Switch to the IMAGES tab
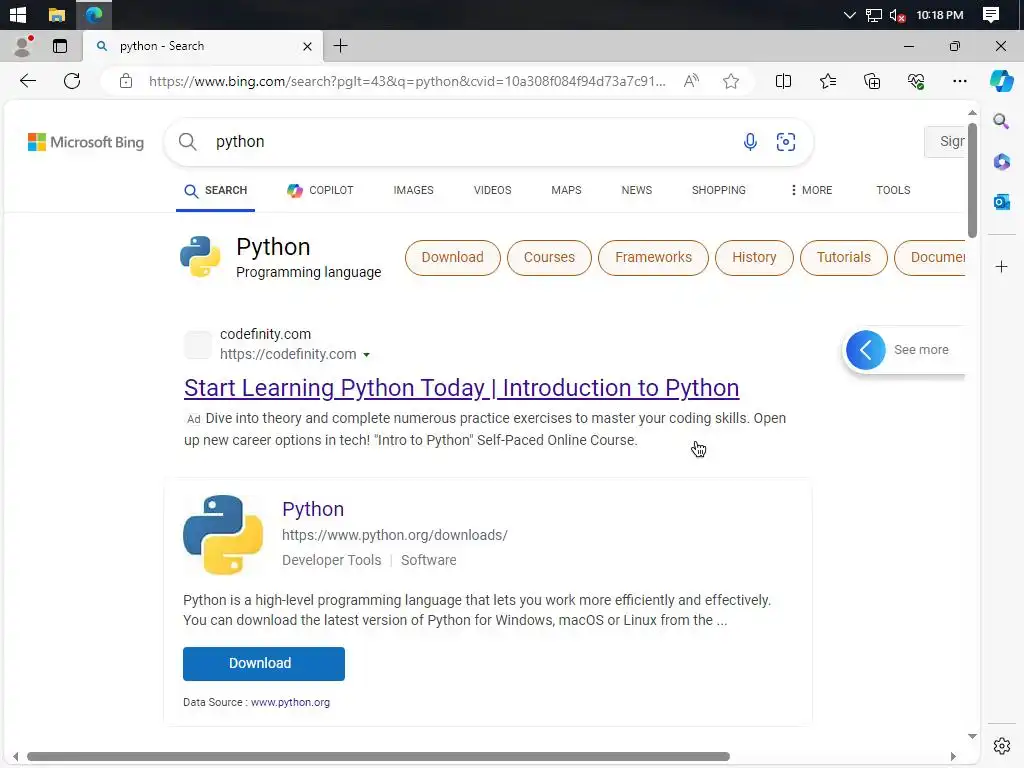 coord(413,190)
